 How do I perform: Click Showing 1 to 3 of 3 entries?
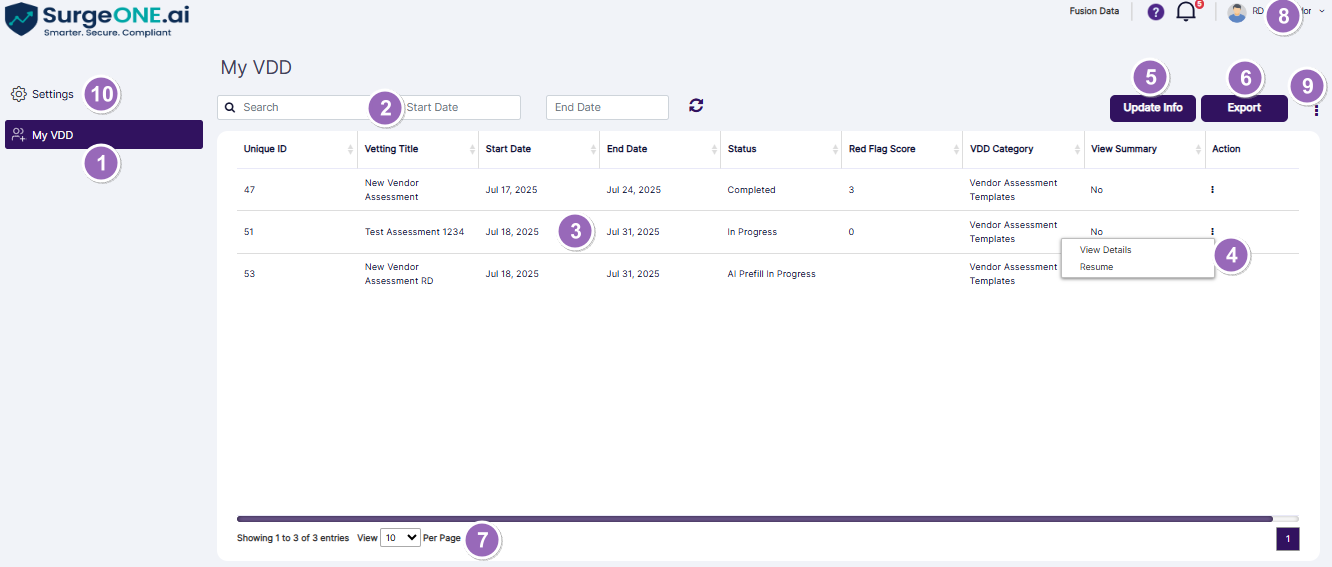point(293,538)
